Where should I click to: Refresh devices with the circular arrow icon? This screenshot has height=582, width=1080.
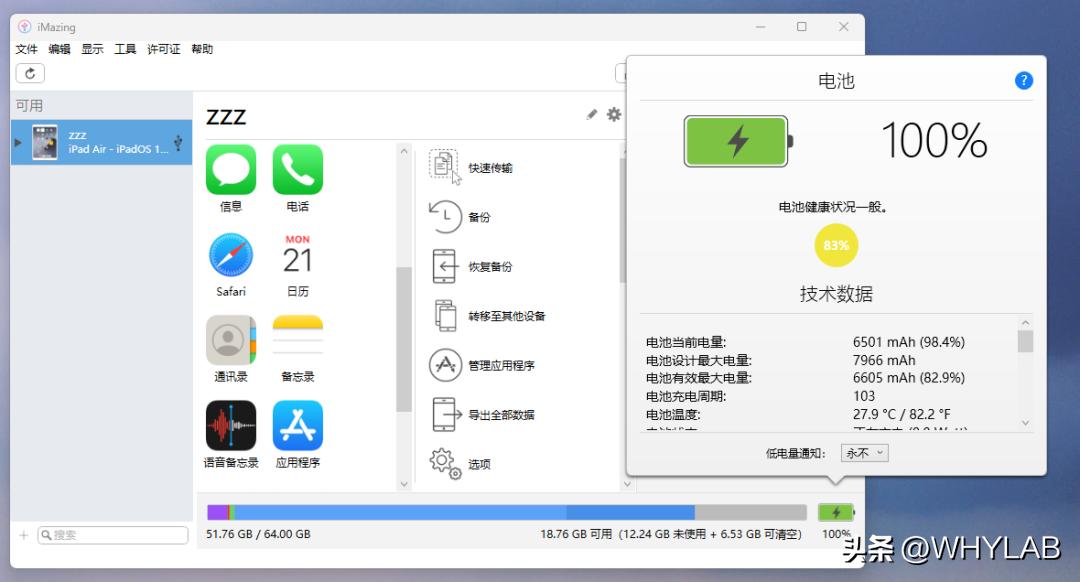[x=30, y=73]
